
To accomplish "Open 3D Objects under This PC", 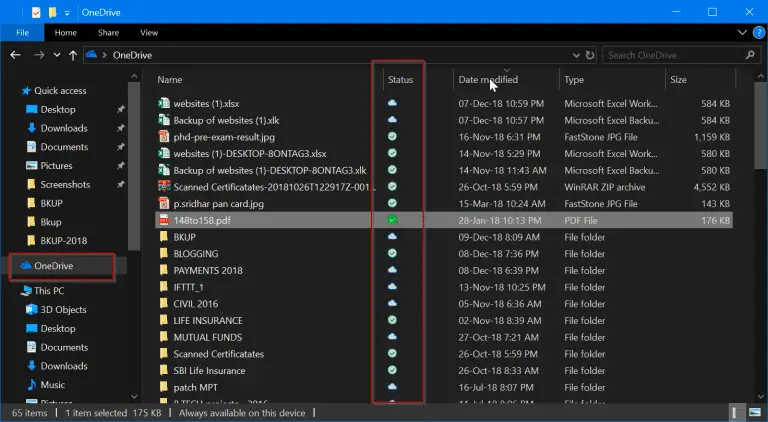I will [63, 309].
